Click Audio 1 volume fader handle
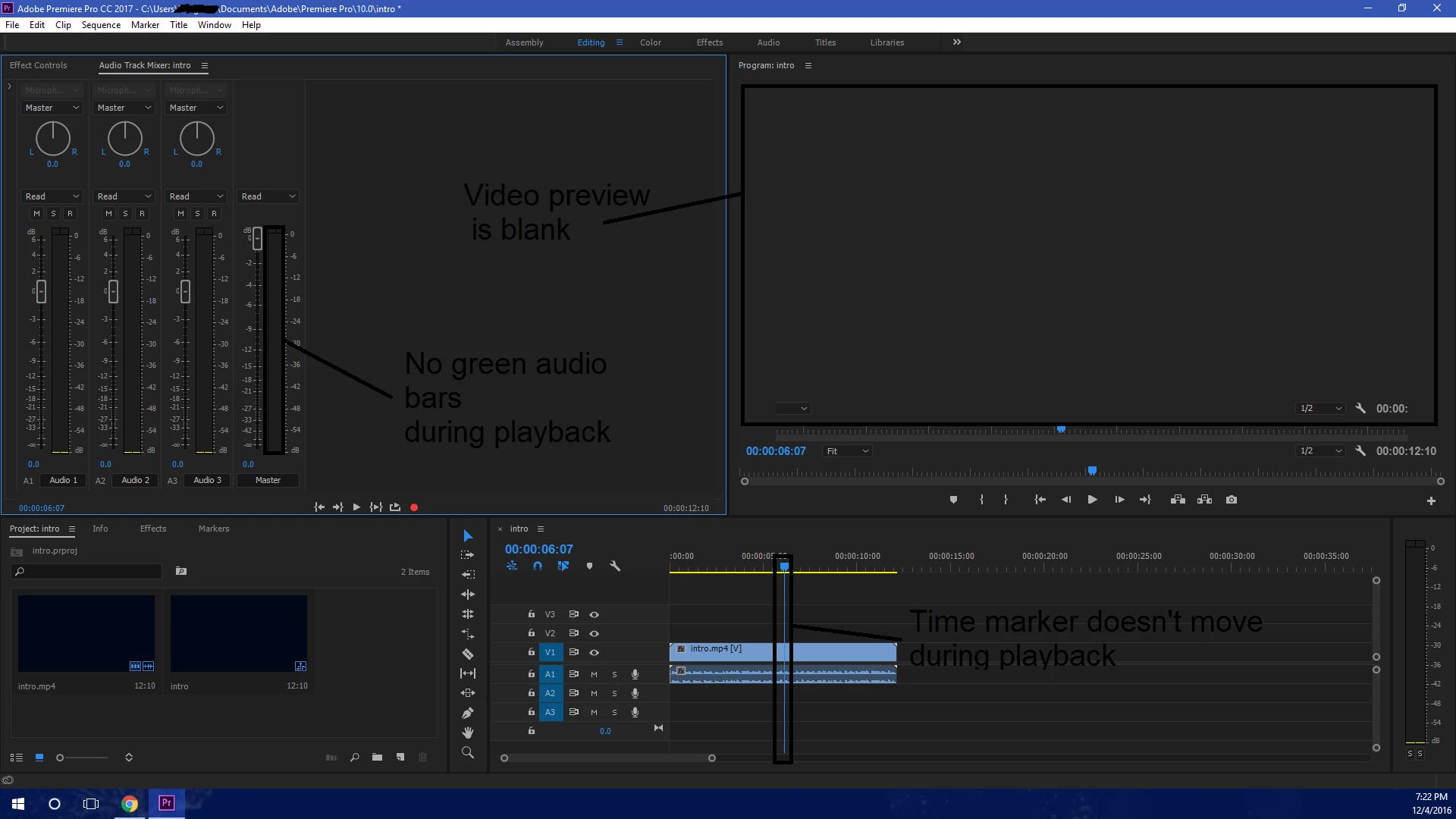Image resolution: width=1456 pixels, height=819 pixels. [x=41, y=290]
